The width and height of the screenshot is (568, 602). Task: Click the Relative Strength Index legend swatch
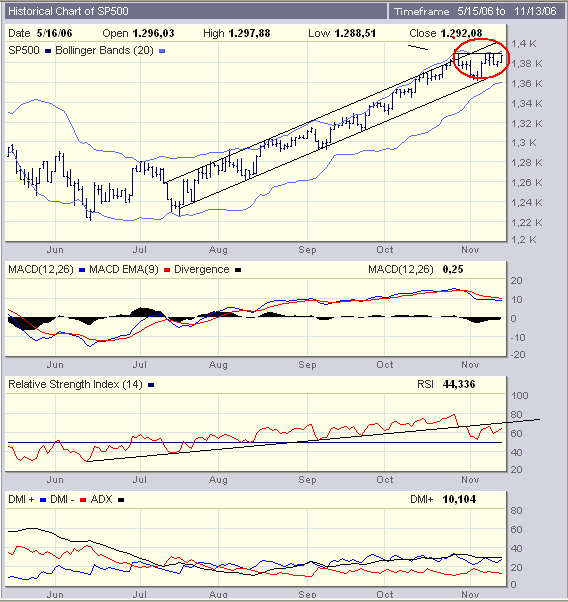pyautogui.click(x=151, y=385)
